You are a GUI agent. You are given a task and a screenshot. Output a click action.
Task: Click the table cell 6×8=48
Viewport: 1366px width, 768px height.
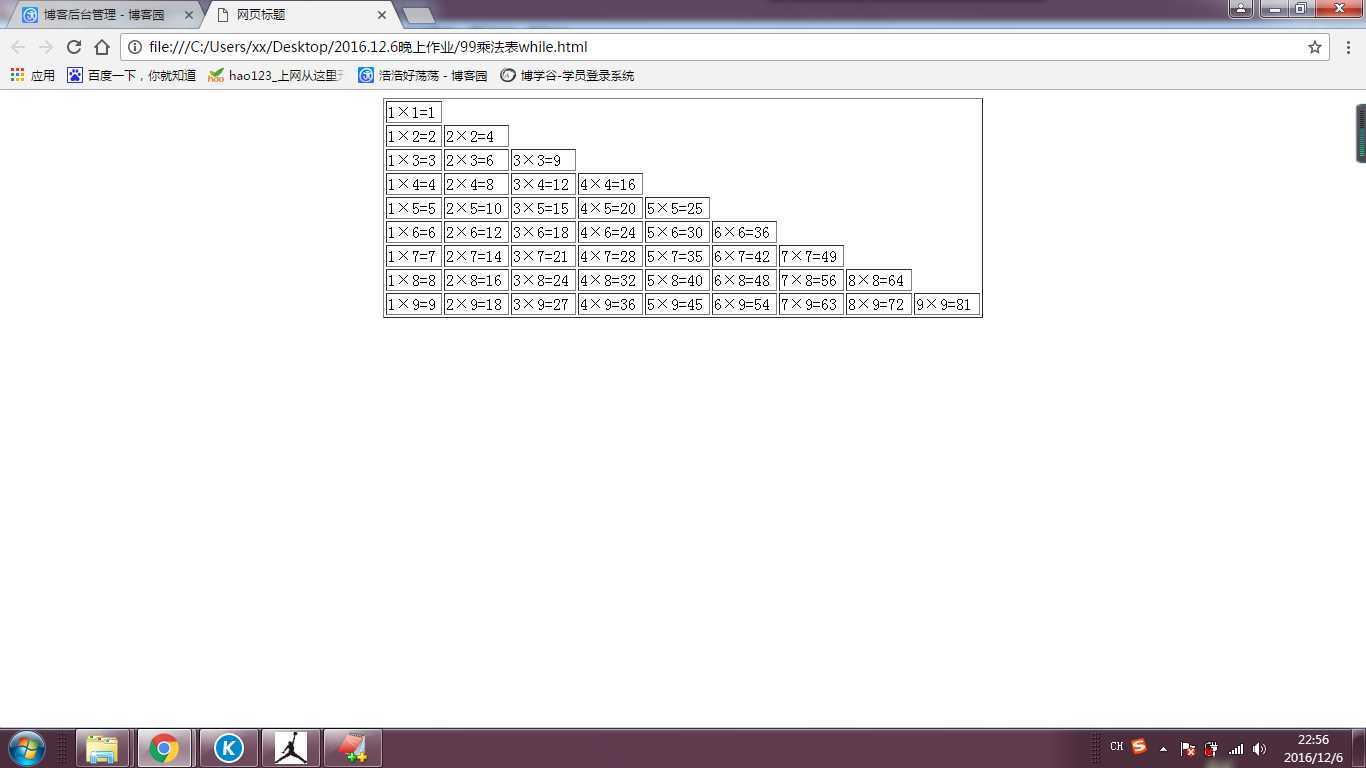tap(744, 280)
